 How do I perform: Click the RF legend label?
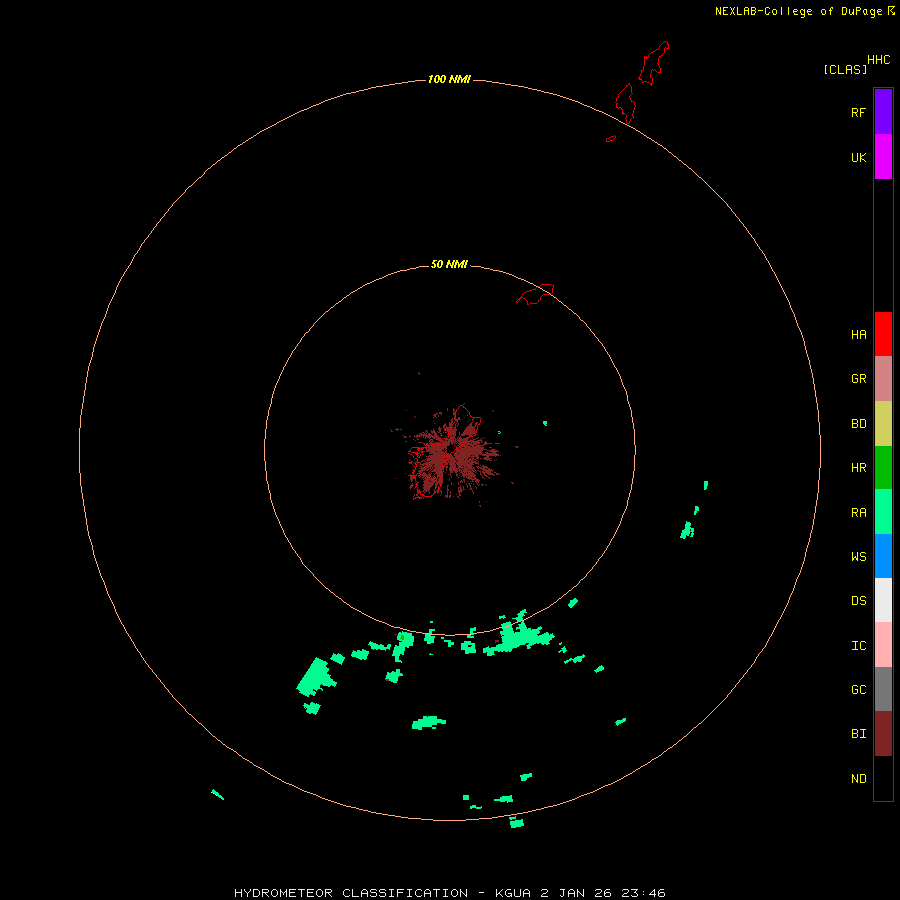click(x=858, y=112)
